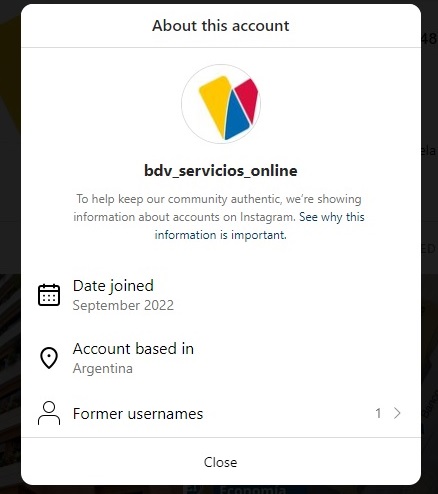The height and width of the screenshot is (494, 438).
Task: Click the person icon next to Former usernames
Action: (x=49, y=413)
